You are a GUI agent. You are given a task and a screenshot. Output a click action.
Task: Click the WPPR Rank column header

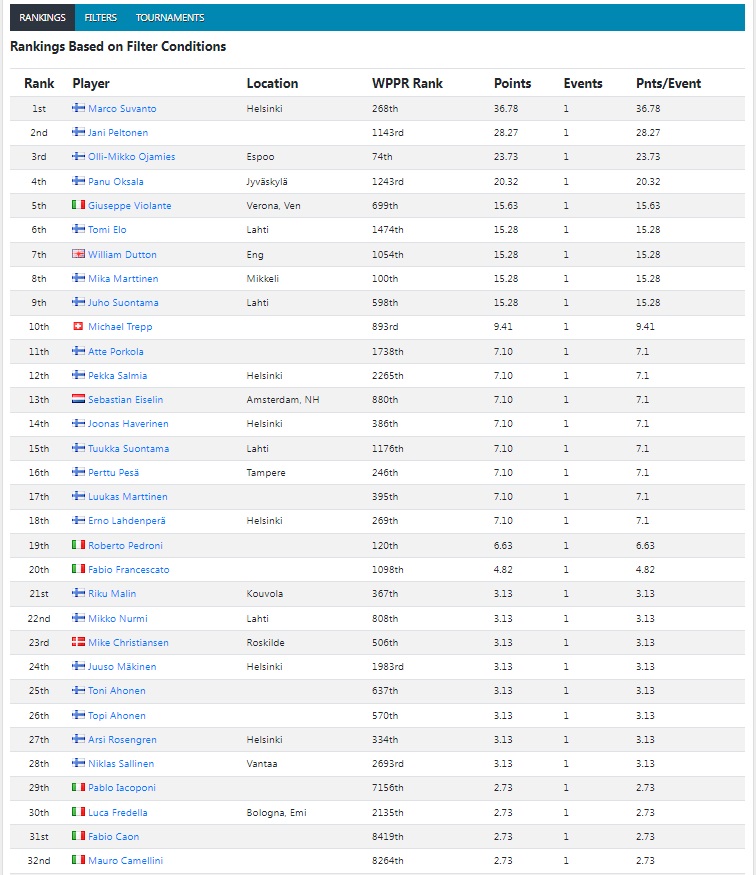[406, 83]
